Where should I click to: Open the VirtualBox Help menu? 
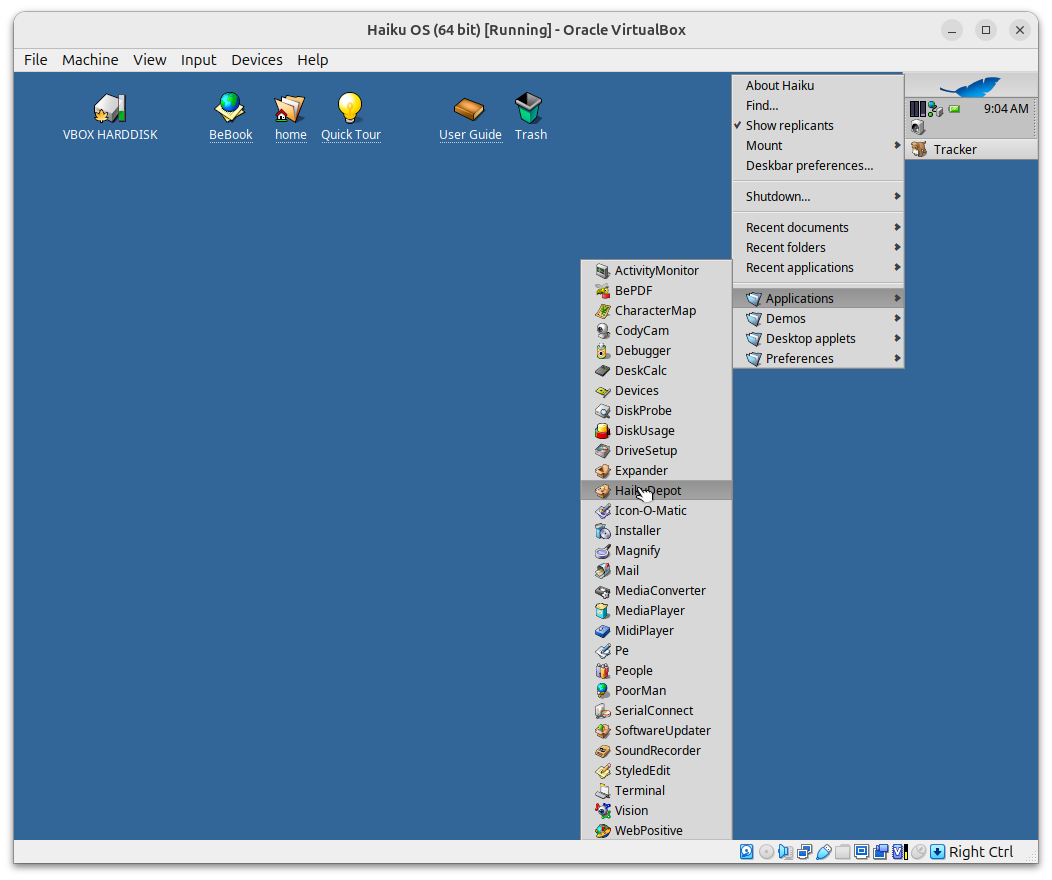click(x=313, y=60)
